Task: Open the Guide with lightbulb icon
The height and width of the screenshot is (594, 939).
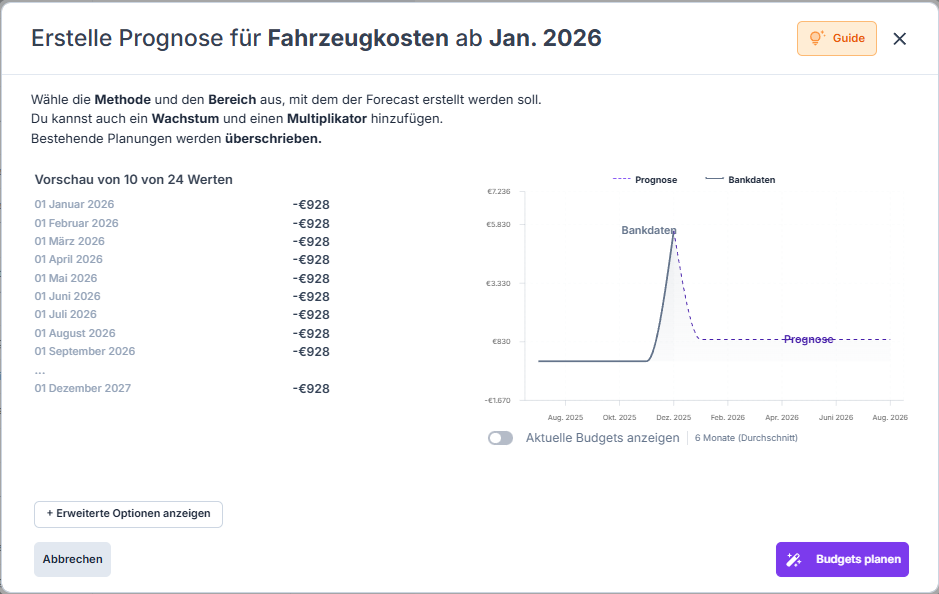Action: [x=836, y=38]
